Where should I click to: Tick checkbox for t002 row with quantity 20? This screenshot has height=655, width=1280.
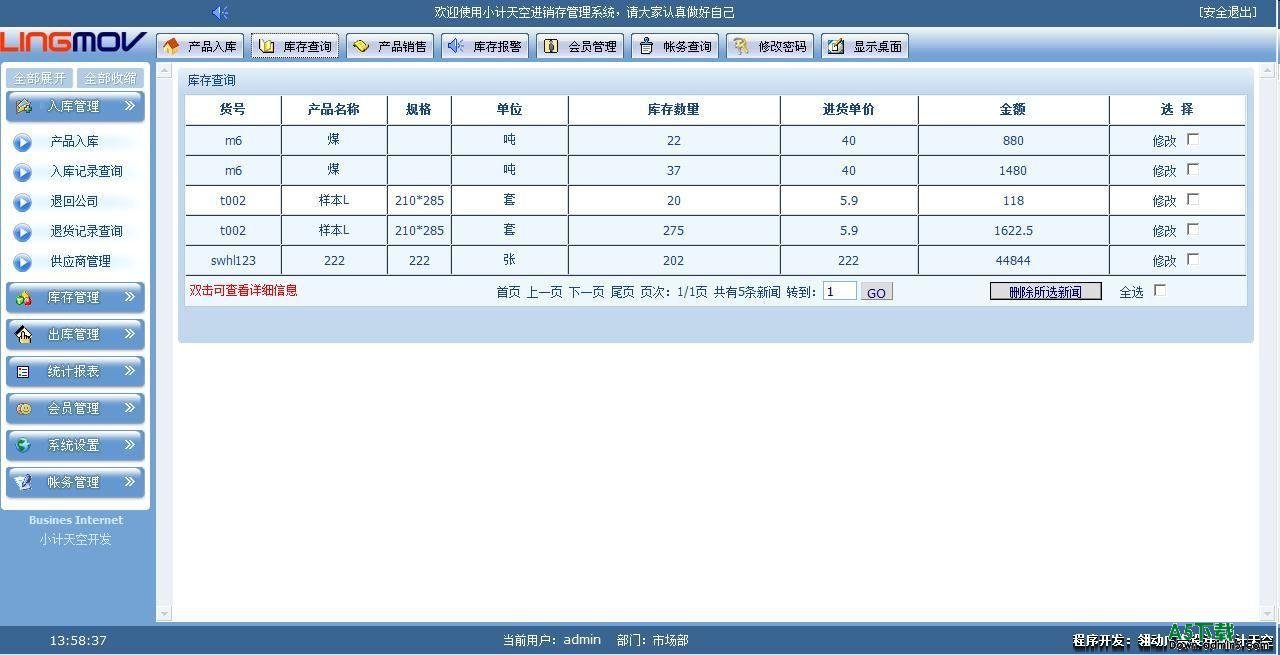coord(1193,199)
